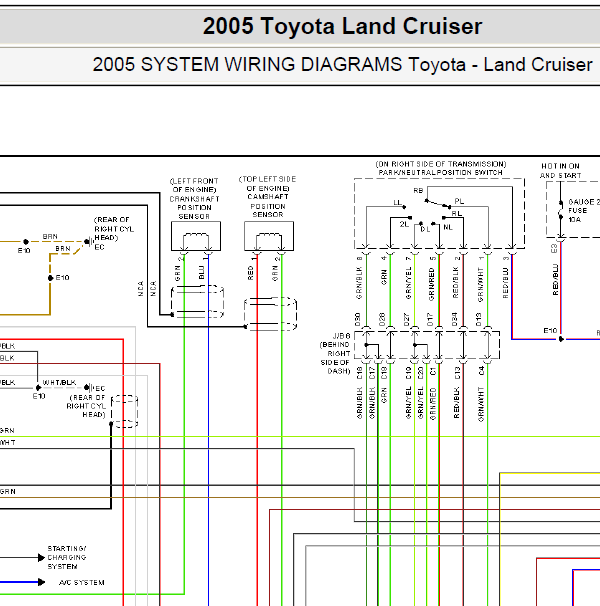Image resolution: width=600 pixels, height=606 pixels.
Task: Click the C19 connector label
Action: tap(408, 373)
